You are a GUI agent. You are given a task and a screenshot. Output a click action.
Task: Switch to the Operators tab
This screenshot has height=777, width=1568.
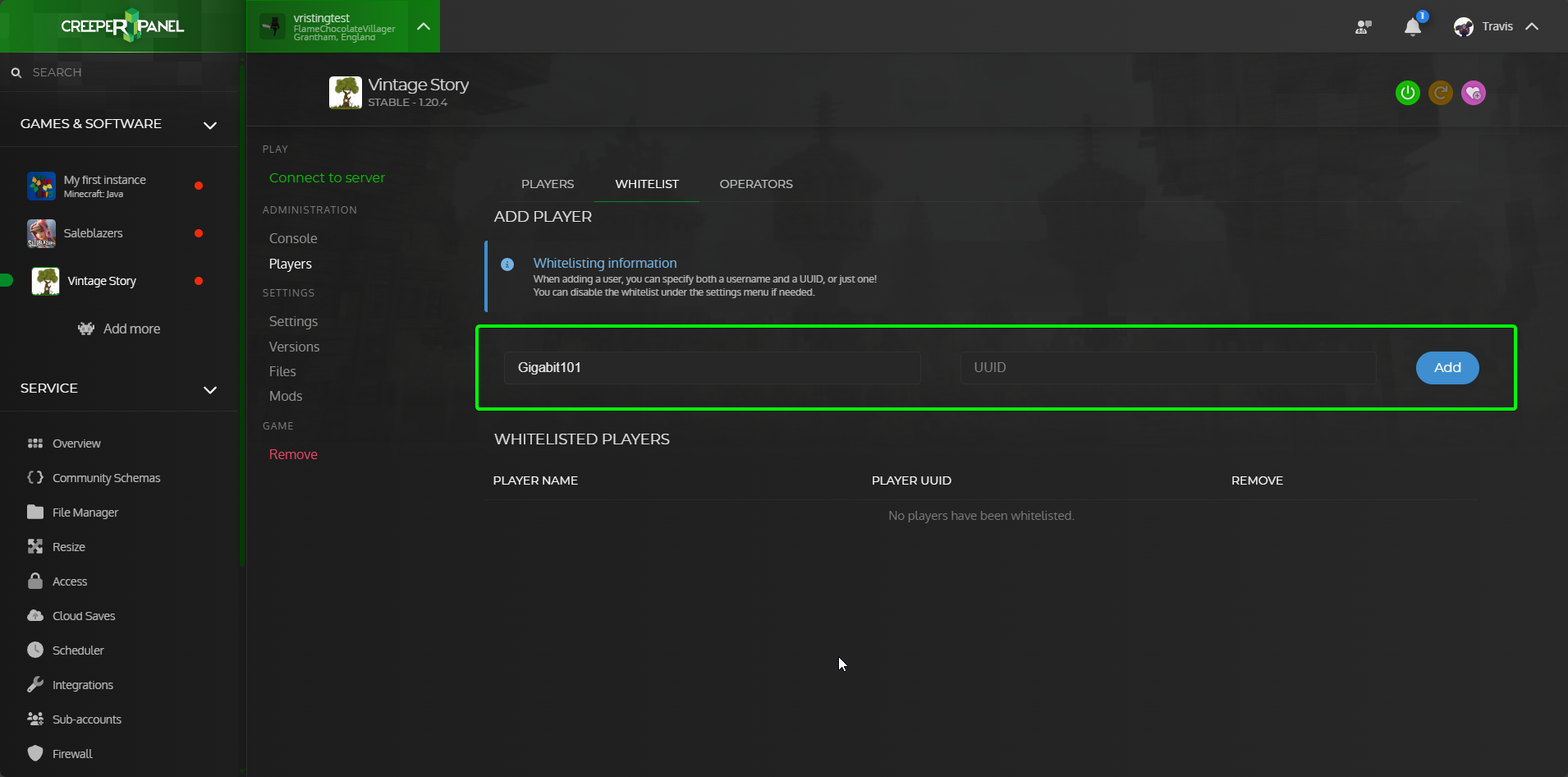pyautogui.click(x=756, y=184)
